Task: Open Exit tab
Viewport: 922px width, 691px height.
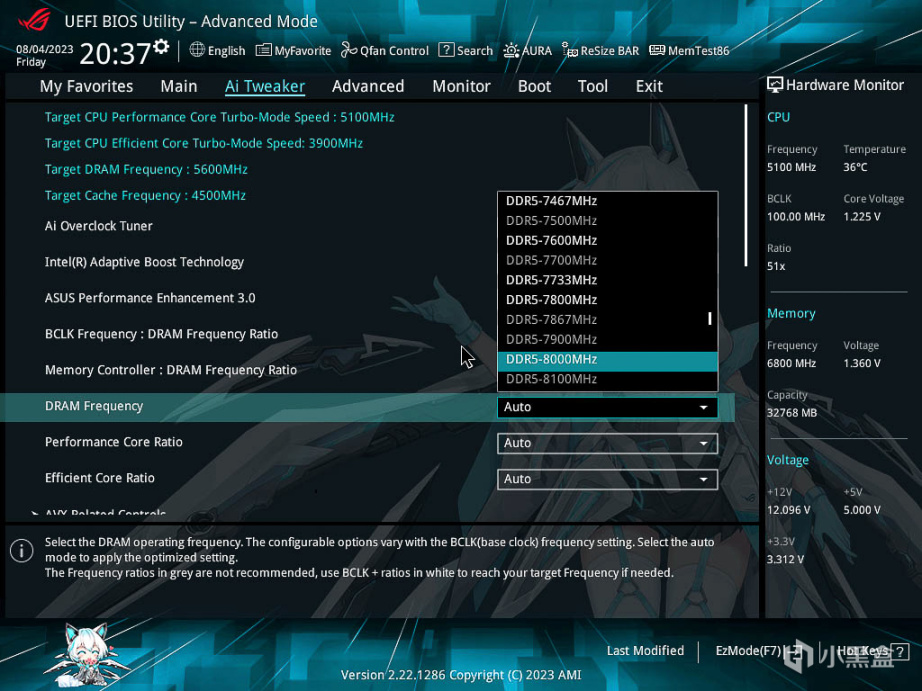Action: (x=649, y=86)
